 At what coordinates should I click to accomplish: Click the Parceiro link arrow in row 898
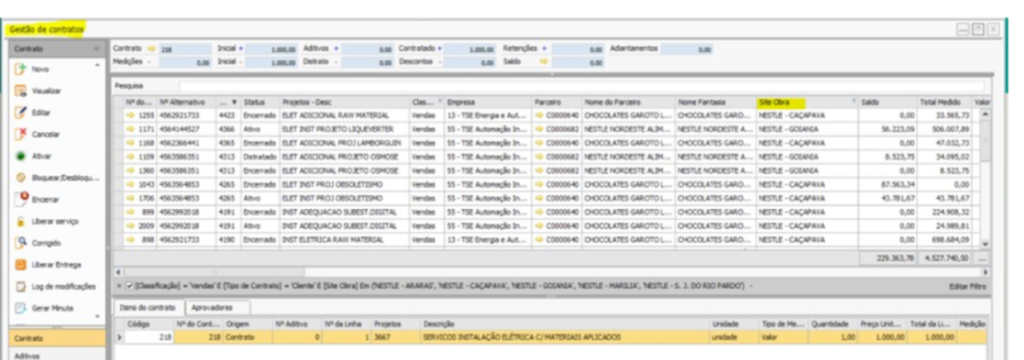[x=539, y=239]
